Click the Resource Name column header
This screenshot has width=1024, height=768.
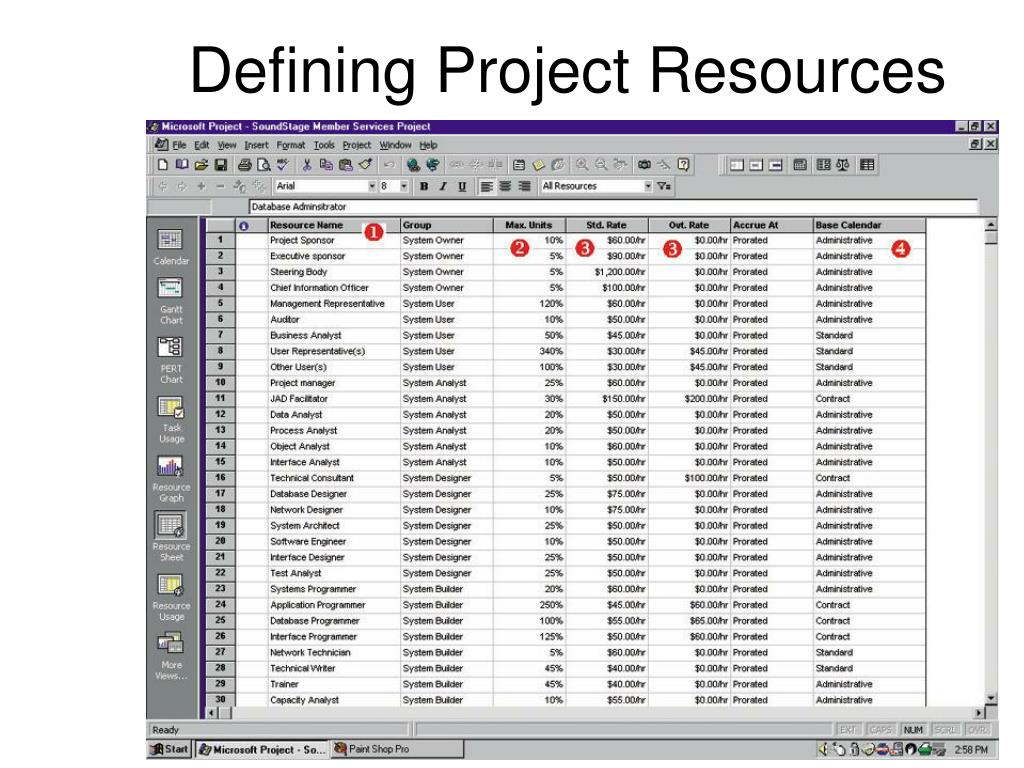click(x=334, y=225)
